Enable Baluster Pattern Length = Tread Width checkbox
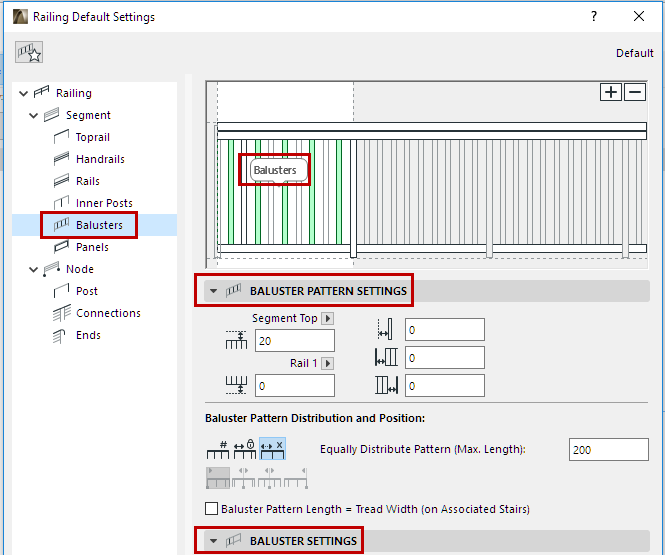The width and height of the screenshot is (665, 555). 211,509
